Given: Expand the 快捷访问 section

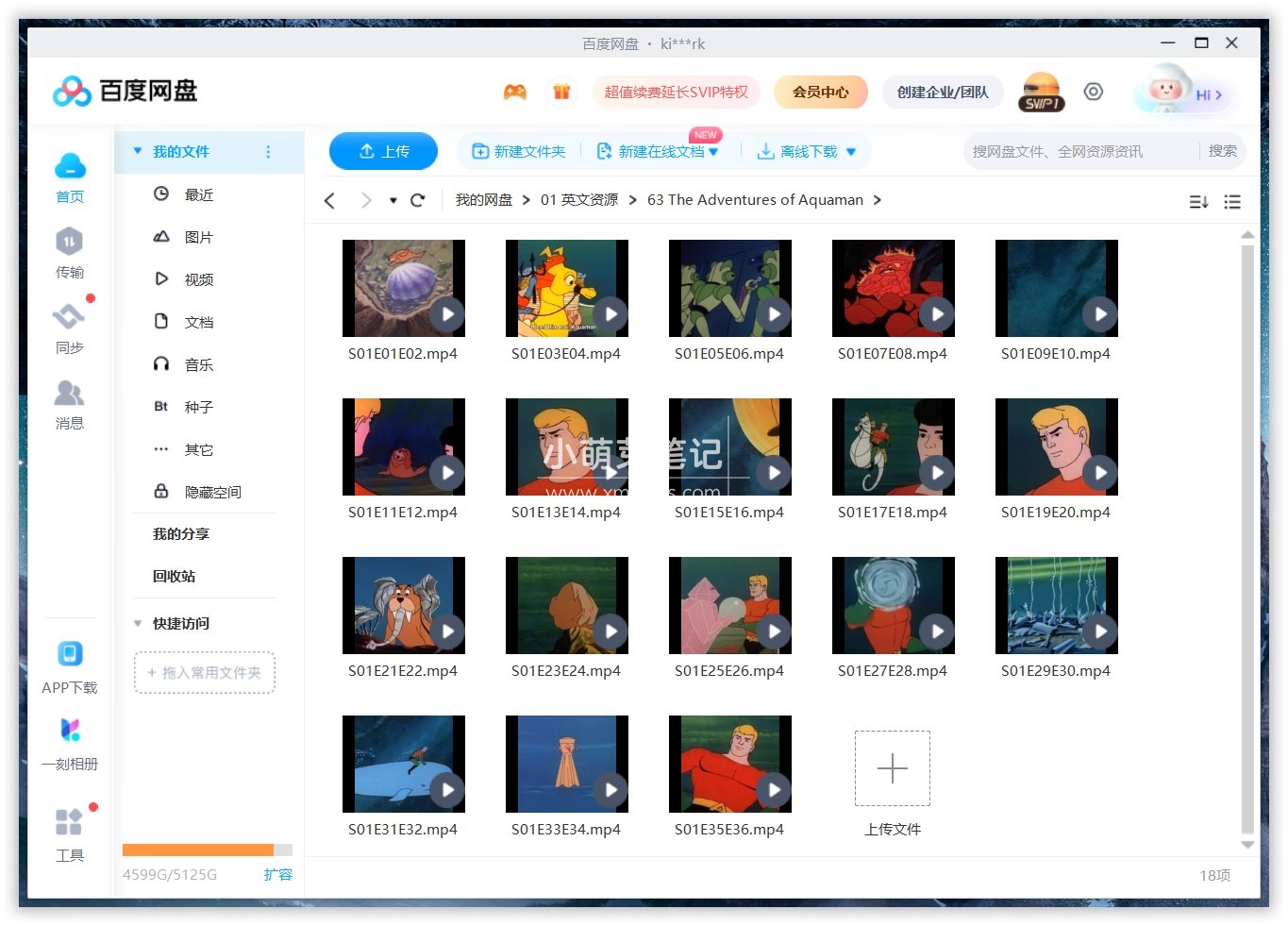Looking at the screenshot, I should 138,623.
